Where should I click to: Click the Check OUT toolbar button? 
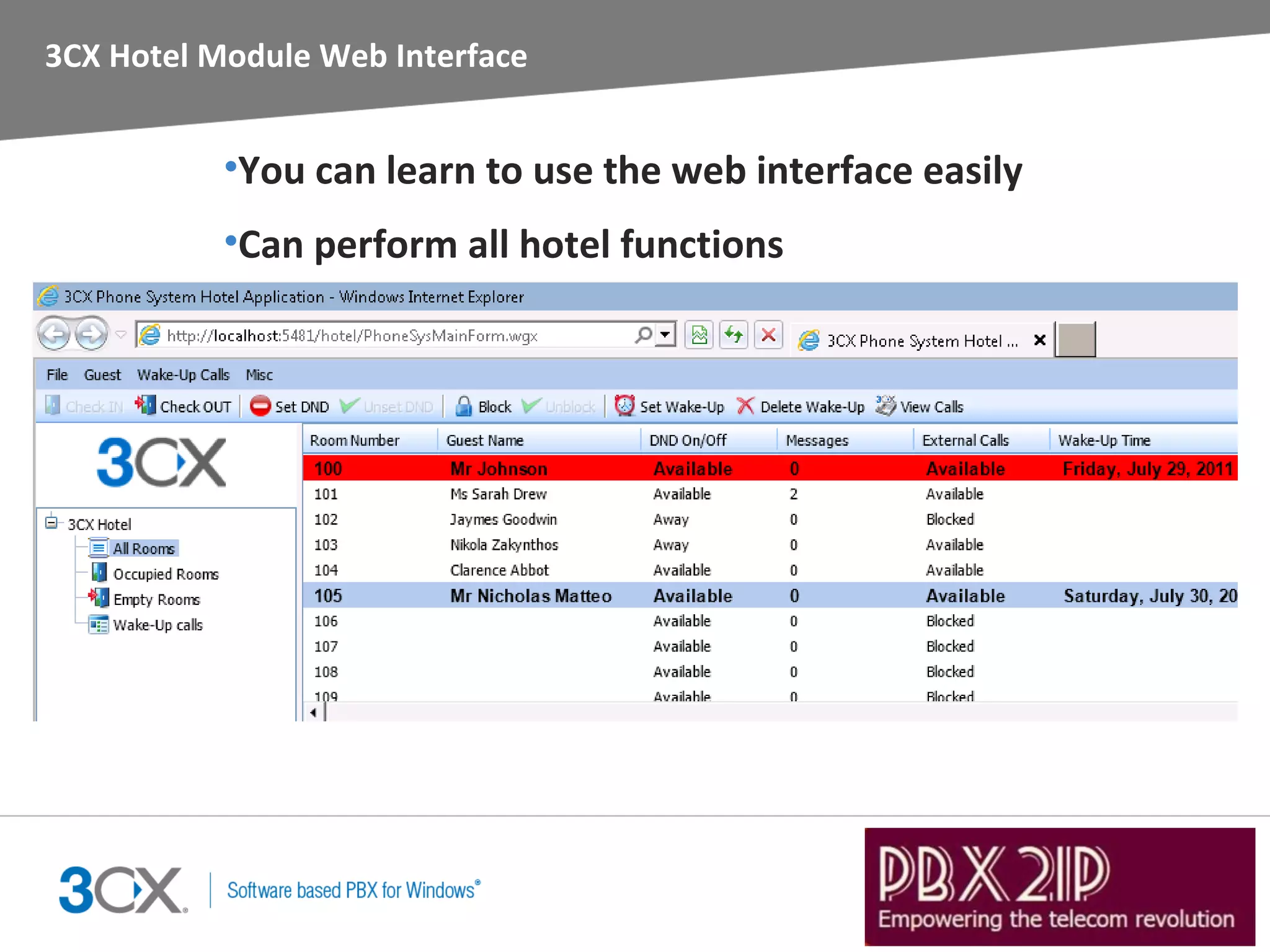click(x=183, y=407)
